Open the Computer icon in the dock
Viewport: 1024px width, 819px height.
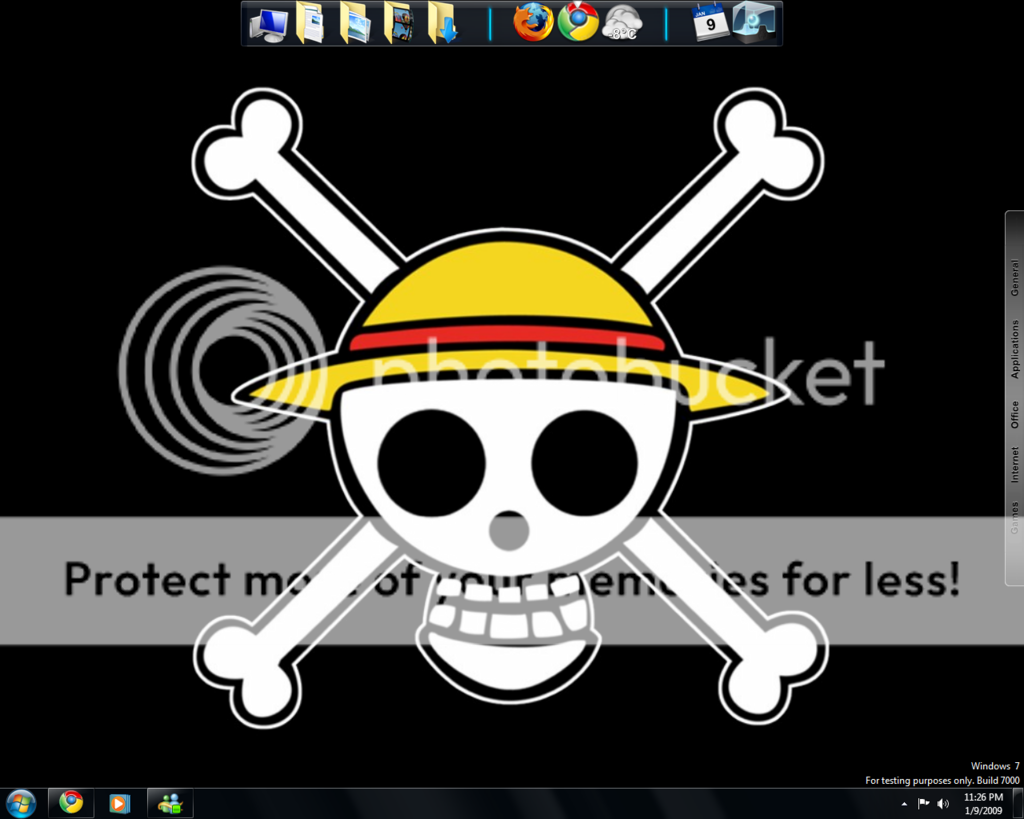click(268, 23)
